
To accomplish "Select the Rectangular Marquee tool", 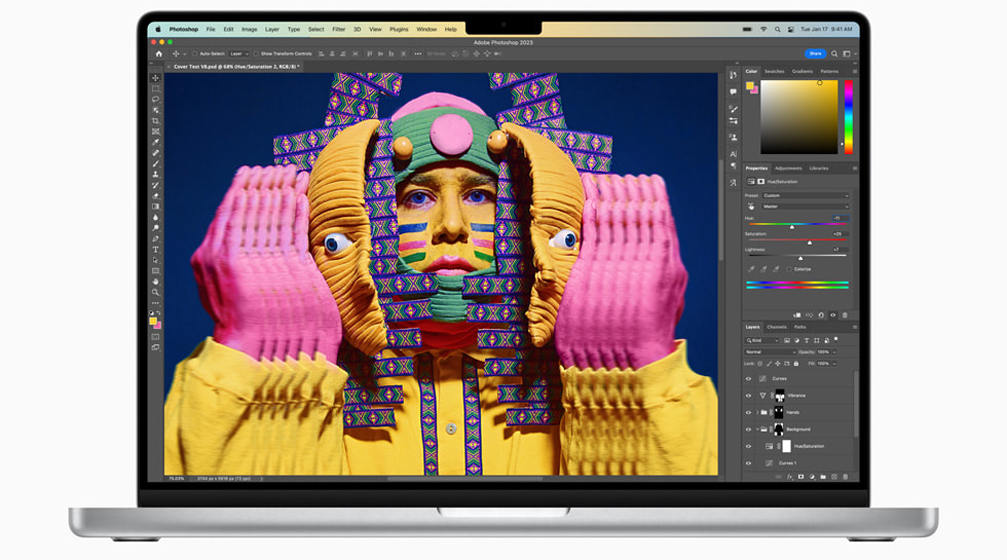I will pyautogui.click(x=155, y=89).
